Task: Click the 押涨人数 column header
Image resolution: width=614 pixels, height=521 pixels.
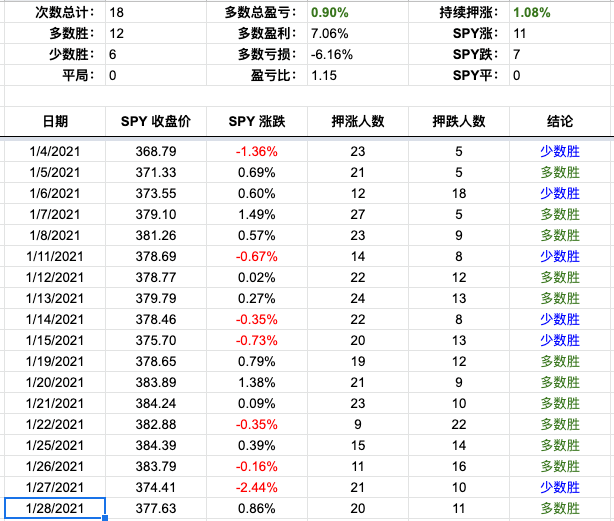Action: coord(358,121)
